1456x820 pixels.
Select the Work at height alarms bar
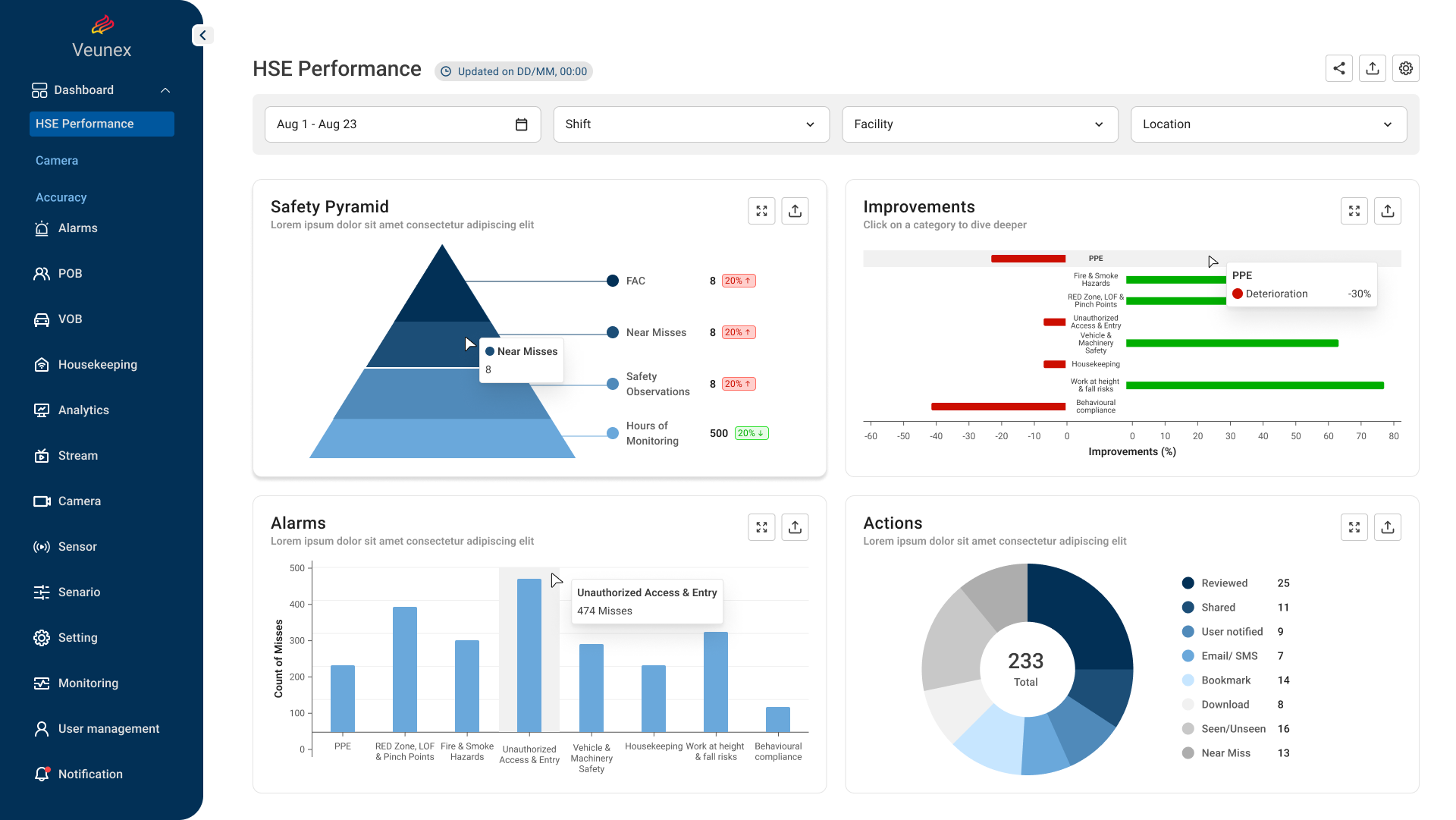pyautogui.click(x=716, y=682)
